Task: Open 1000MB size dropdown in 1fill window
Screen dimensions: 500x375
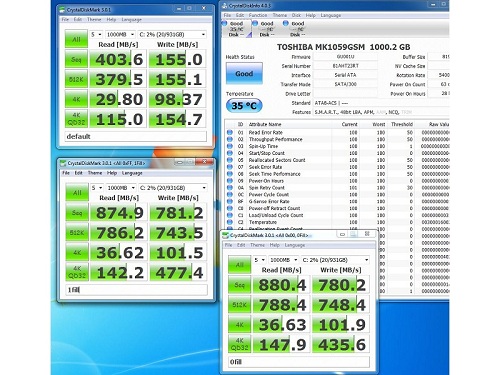Action: [x=121, y=188]
